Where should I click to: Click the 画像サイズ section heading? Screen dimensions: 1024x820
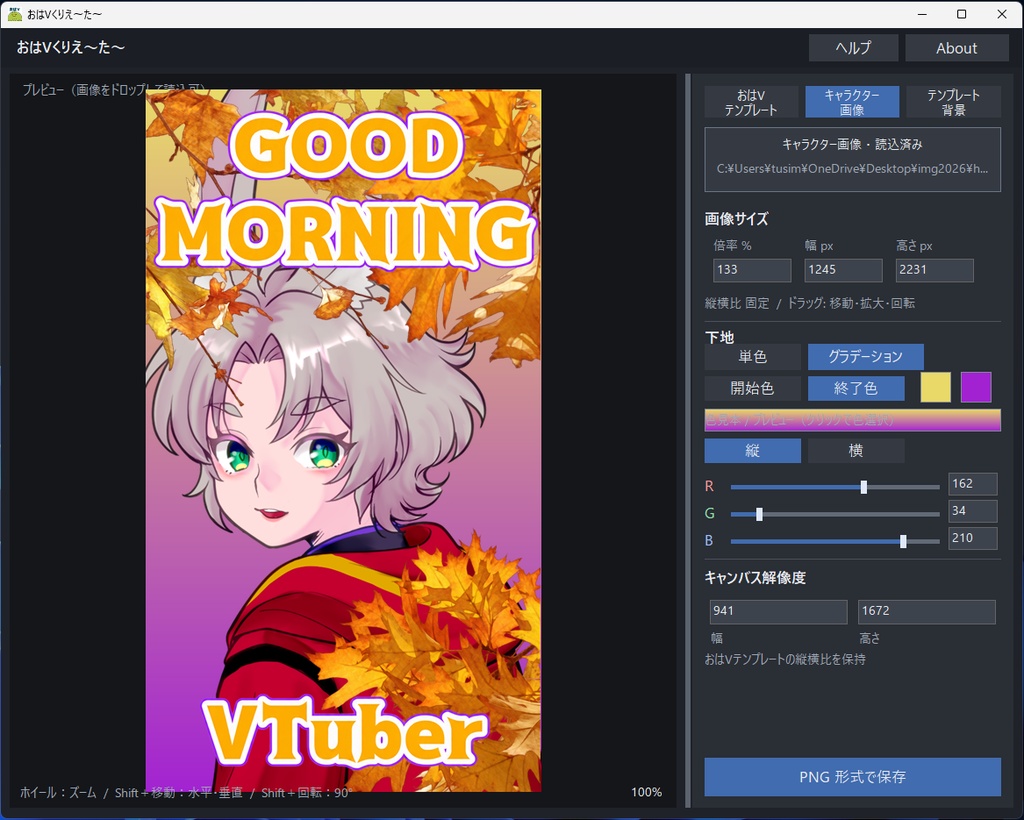[737, 219]
